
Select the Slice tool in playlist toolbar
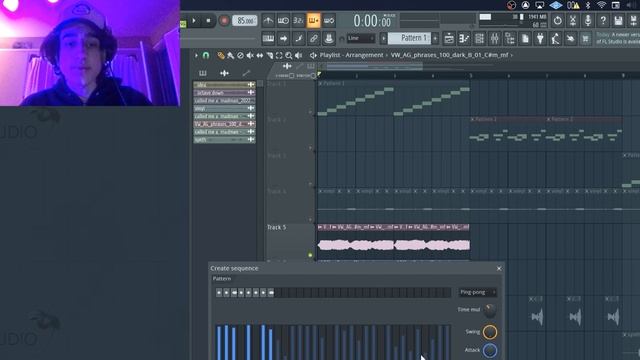tap(269, 55)
